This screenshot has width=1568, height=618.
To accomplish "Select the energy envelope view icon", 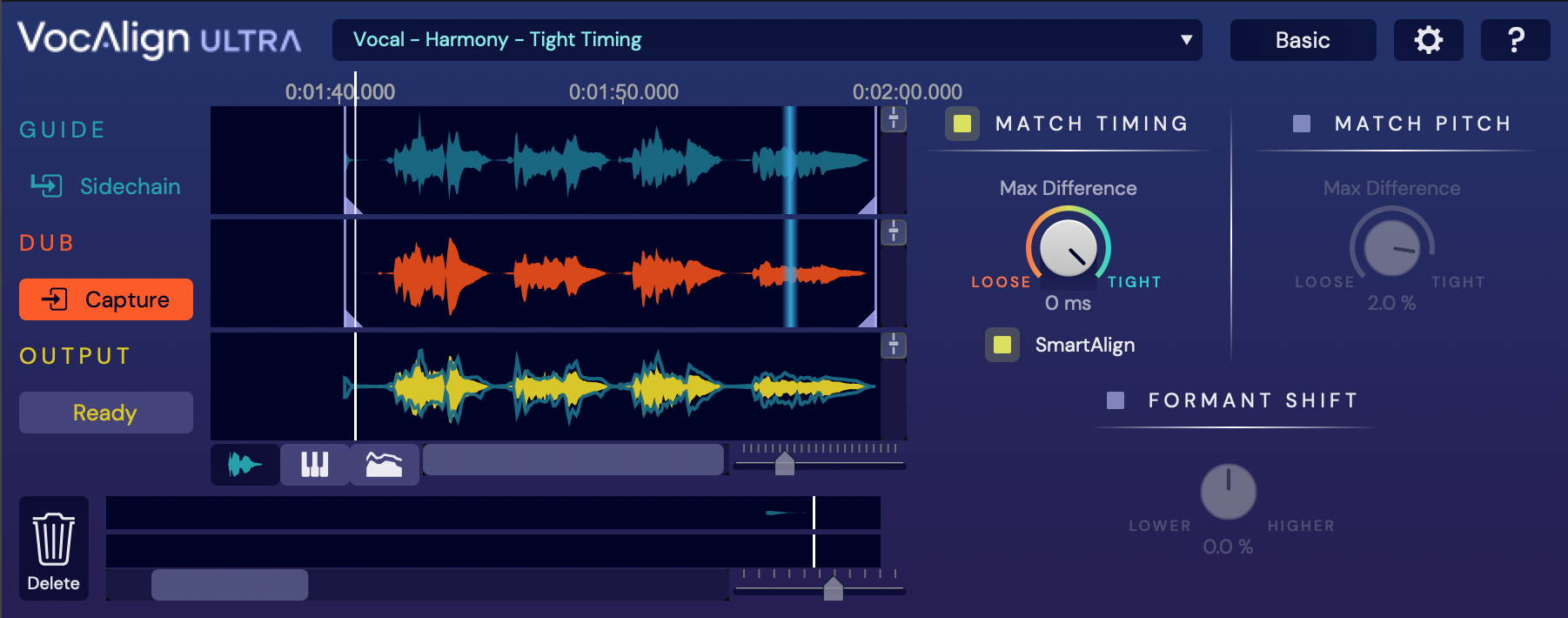I will click(x=384, y=465).
